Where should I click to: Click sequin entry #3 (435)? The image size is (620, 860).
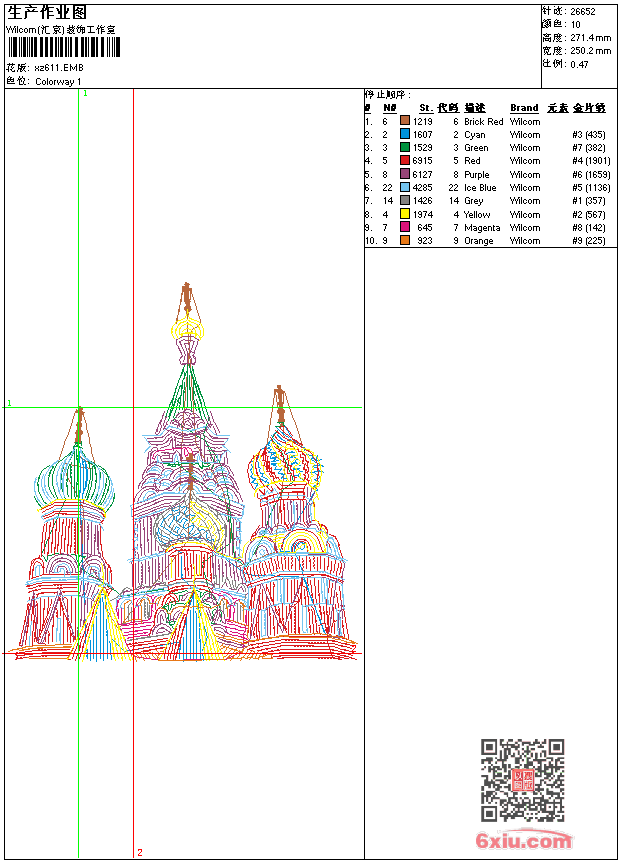[589, 134]
